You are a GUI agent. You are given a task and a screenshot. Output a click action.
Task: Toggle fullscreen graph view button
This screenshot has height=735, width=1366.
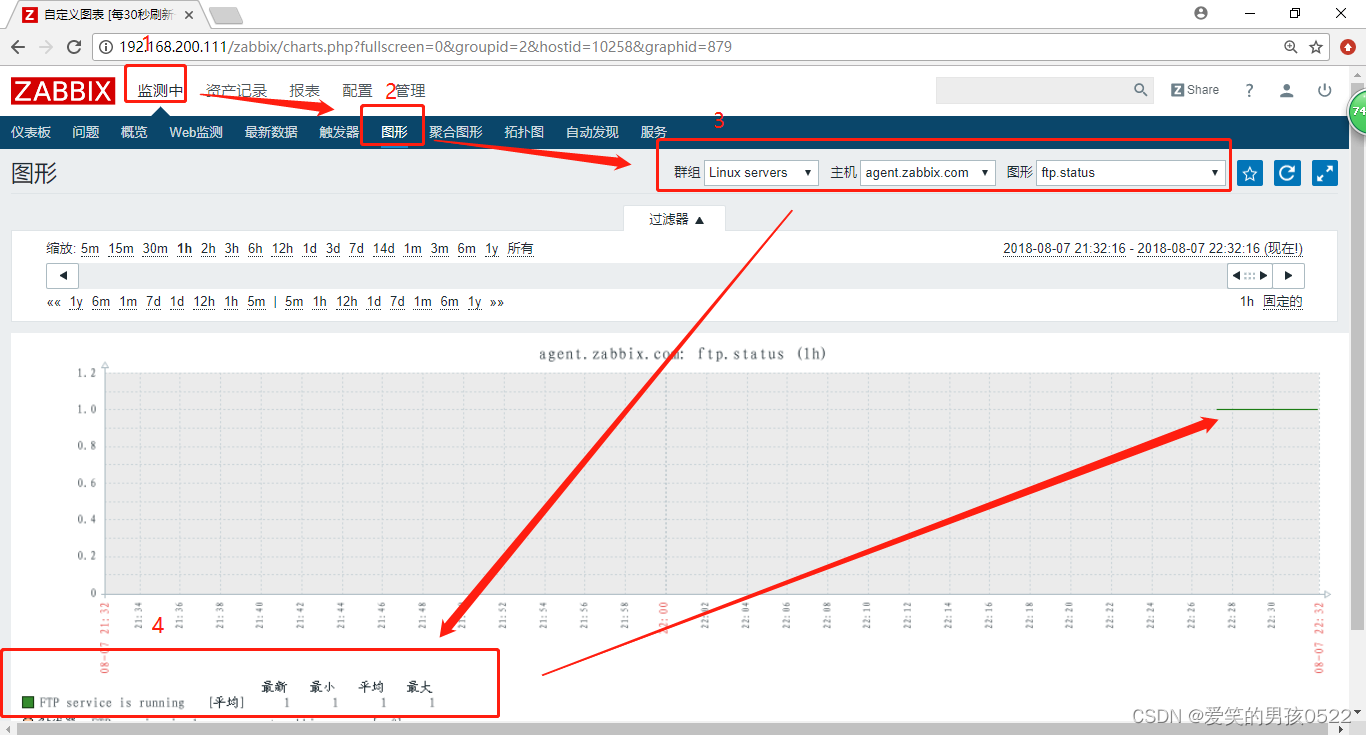click(x=1325, y=173)
